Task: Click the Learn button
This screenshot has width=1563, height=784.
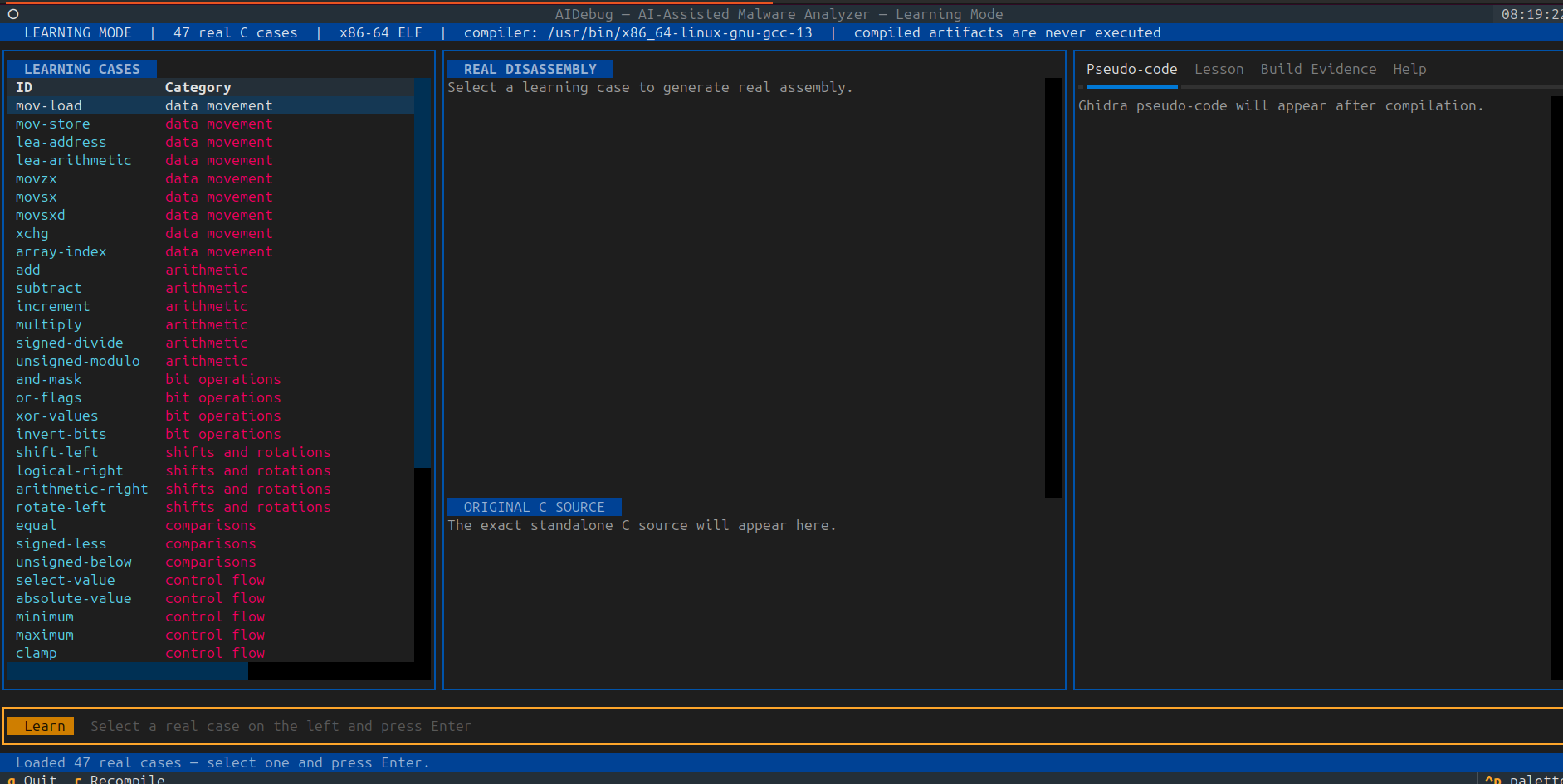Action: click(x=41, y=726)
